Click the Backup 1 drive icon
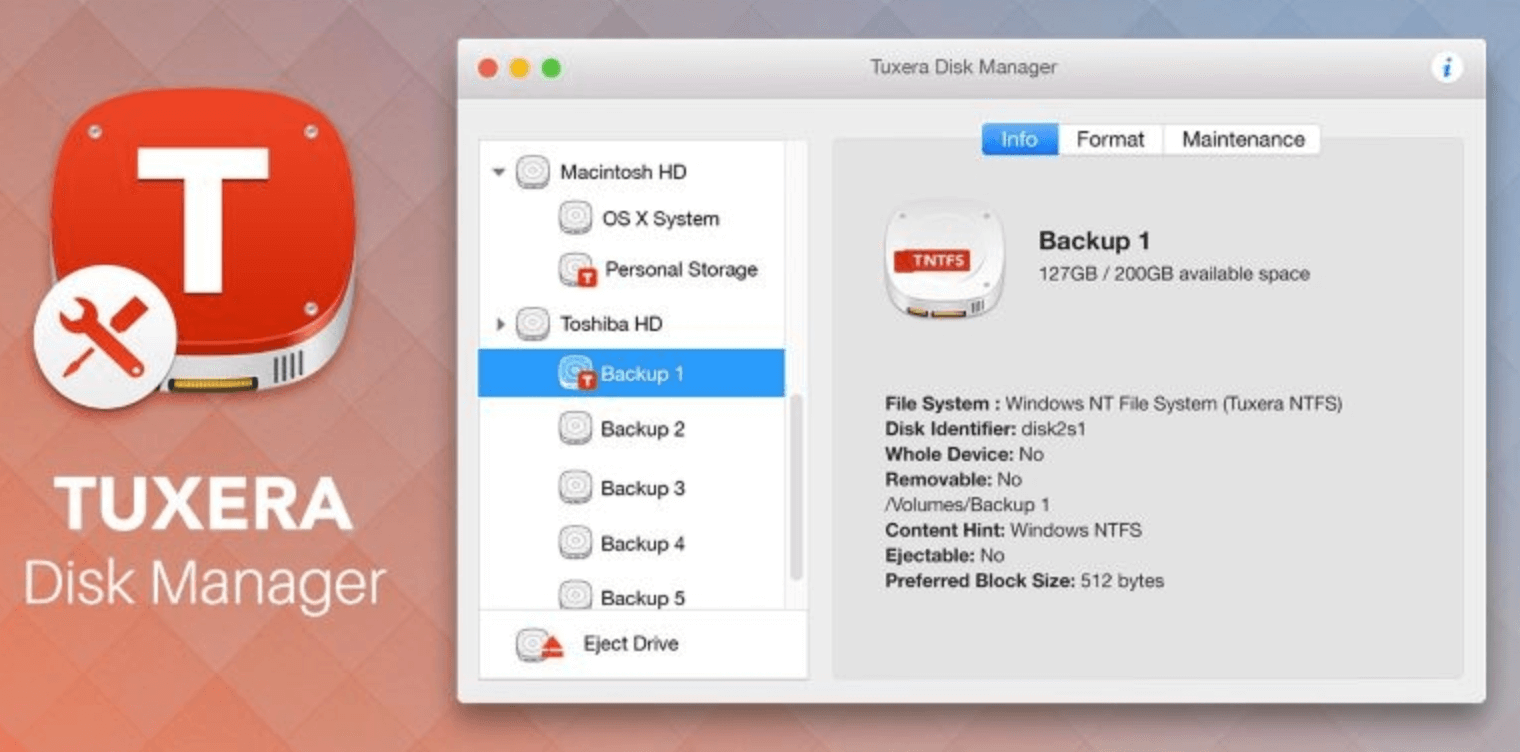 pyautogui.click(x=575, y=373)
